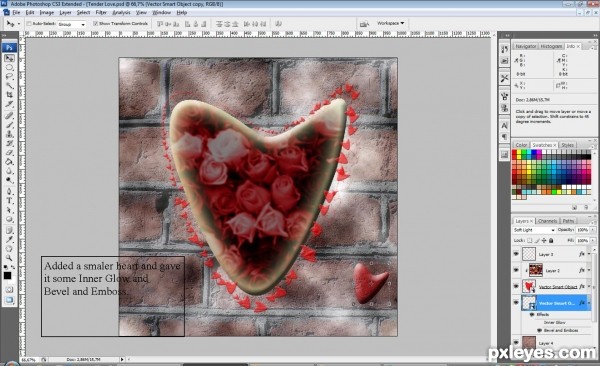Open the Fill slider arrow
Image resolution: width=600 pixels, height=366 pixels.
click(593, 240)
